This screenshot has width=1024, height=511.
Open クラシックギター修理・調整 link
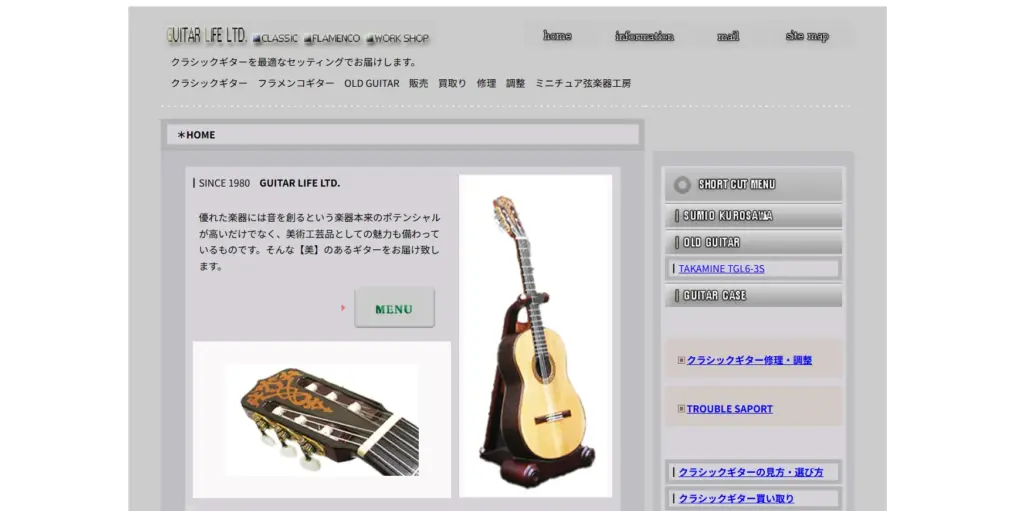[749, 360]
